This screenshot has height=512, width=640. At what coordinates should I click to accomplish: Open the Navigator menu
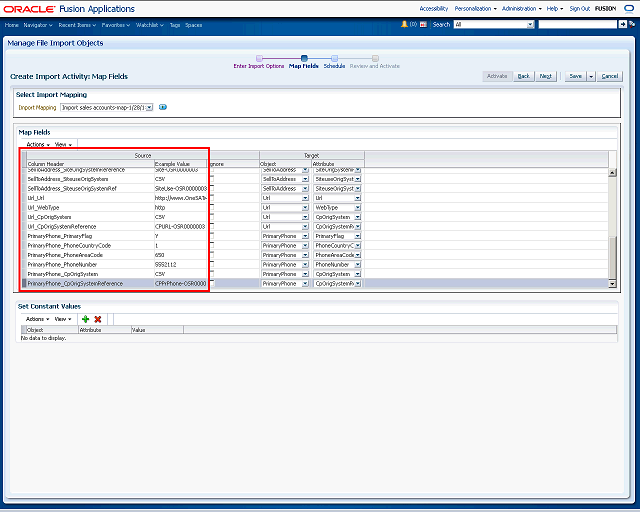click(x=38, y=23)
